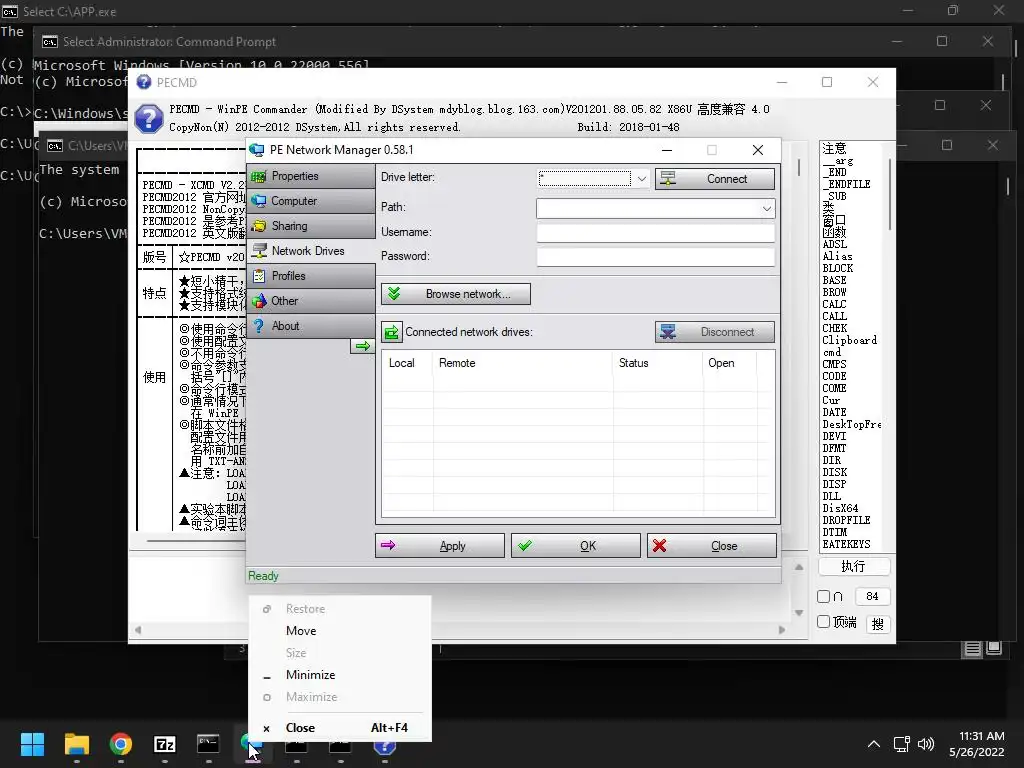The height and width of the screenshot is (768, 1024).
Task: Switch to the Computer tab
Action: tap(311, 201)
